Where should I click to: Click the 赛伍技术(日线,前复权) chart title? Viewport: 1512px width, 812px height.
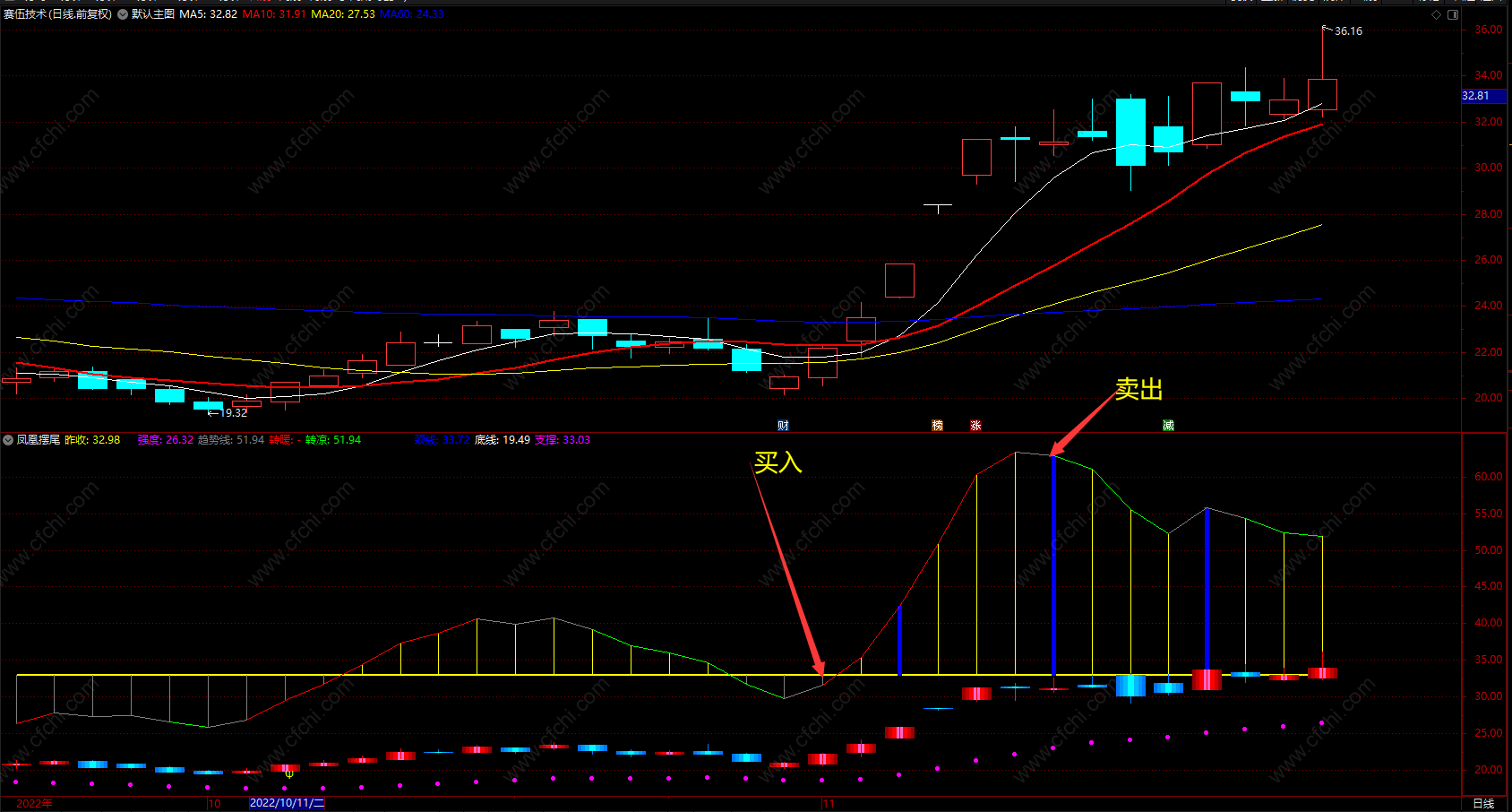click(58, 14)
